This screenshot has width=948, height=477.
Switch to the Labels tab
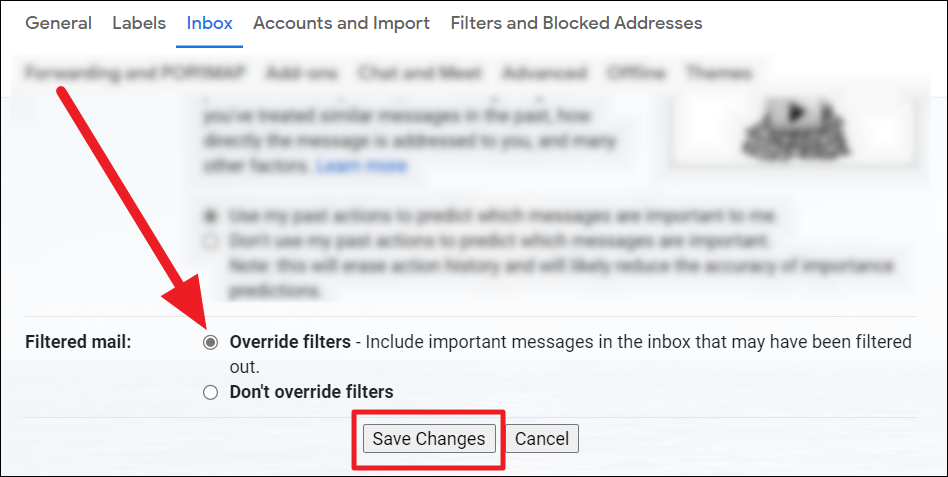[x=139, y=23]
